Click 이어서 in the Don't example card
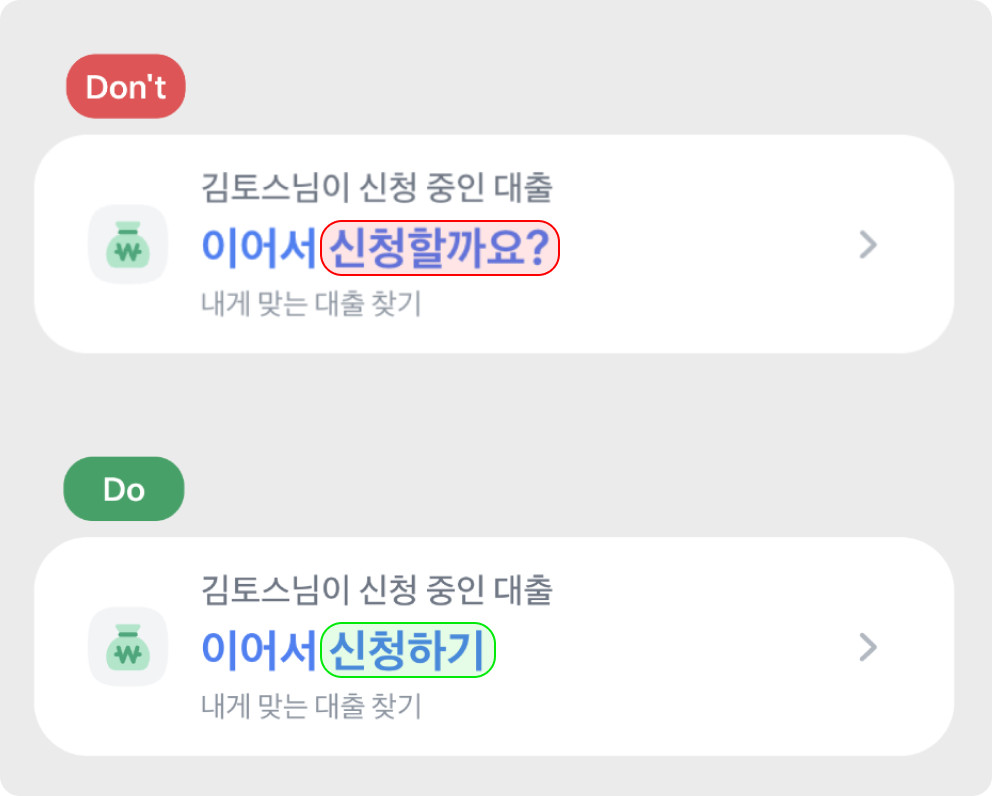This screenshot has height=796, width=992. pyautogui.click(x=259, y=247)
